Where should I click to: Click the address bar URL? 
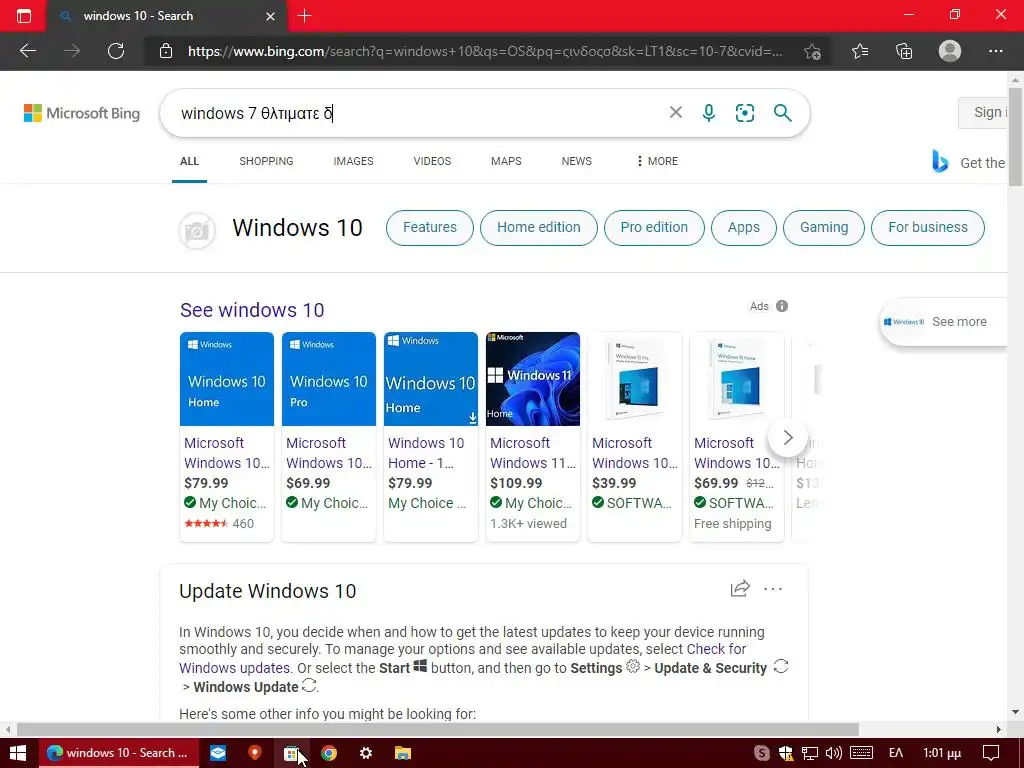tap(485, 51)
